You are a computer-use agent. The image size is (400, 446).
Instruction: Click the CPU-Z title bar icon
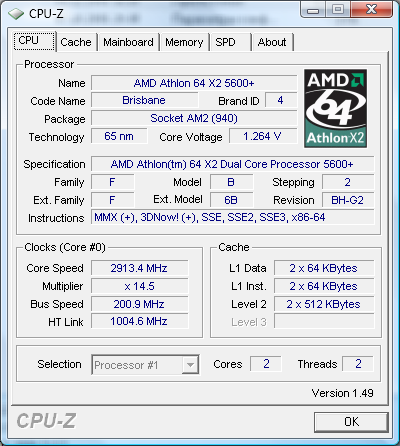coord(16,14)
